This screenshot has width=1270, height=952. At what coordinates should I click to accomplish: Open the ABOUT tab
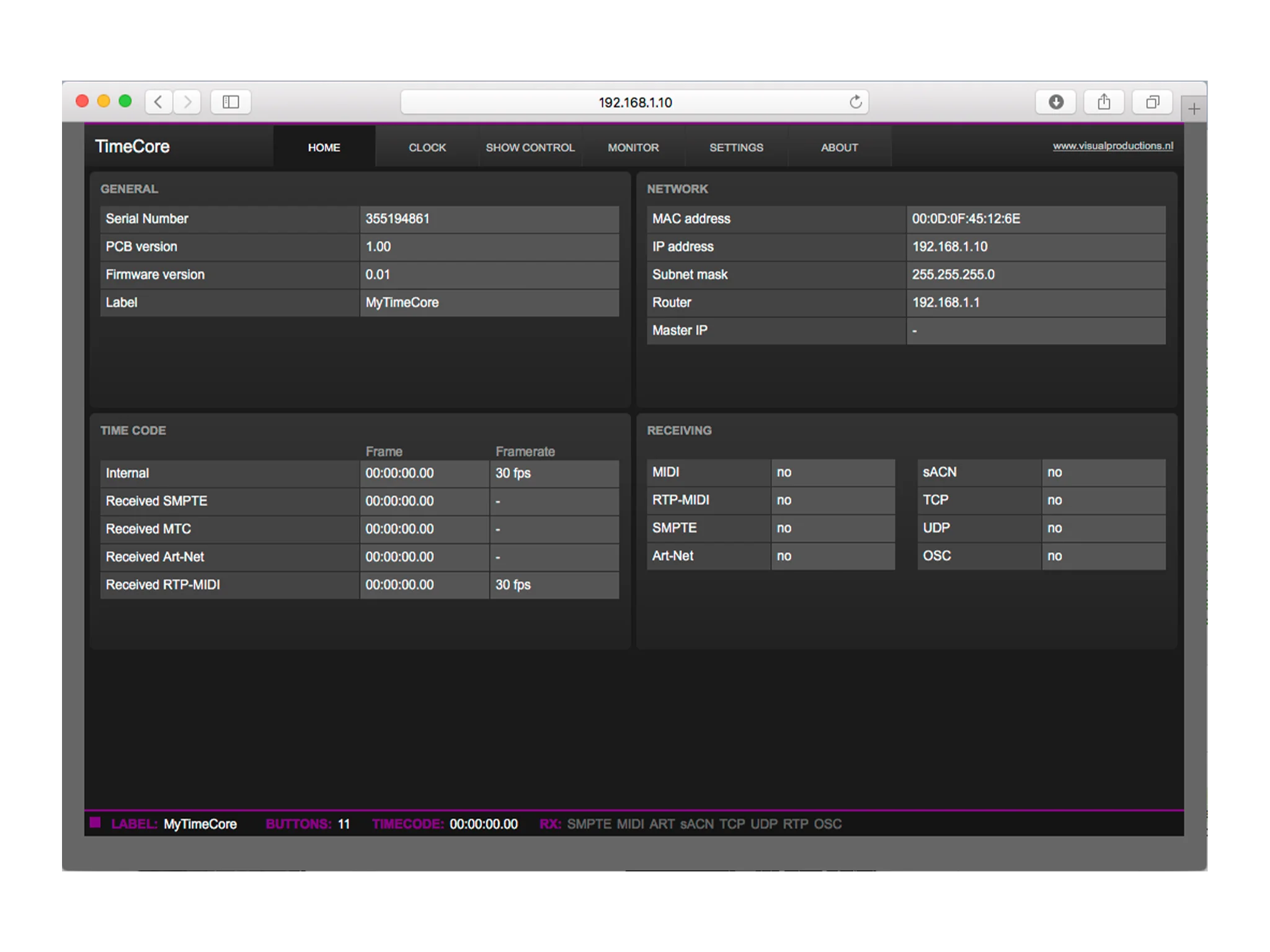tap(839, 148)
